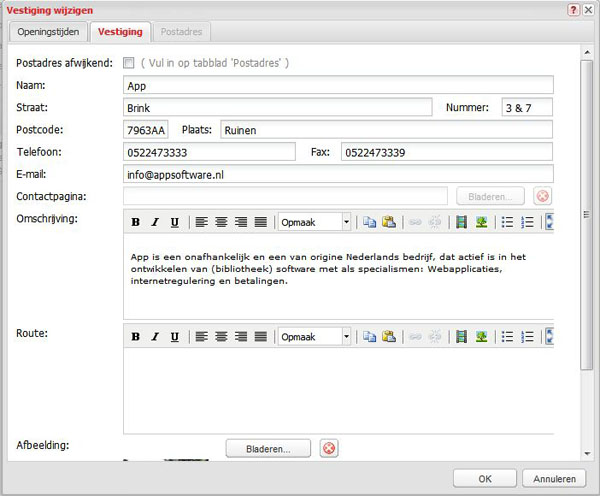Click the paste icon in Omschrijving toolbar

(x=389, y=222)
